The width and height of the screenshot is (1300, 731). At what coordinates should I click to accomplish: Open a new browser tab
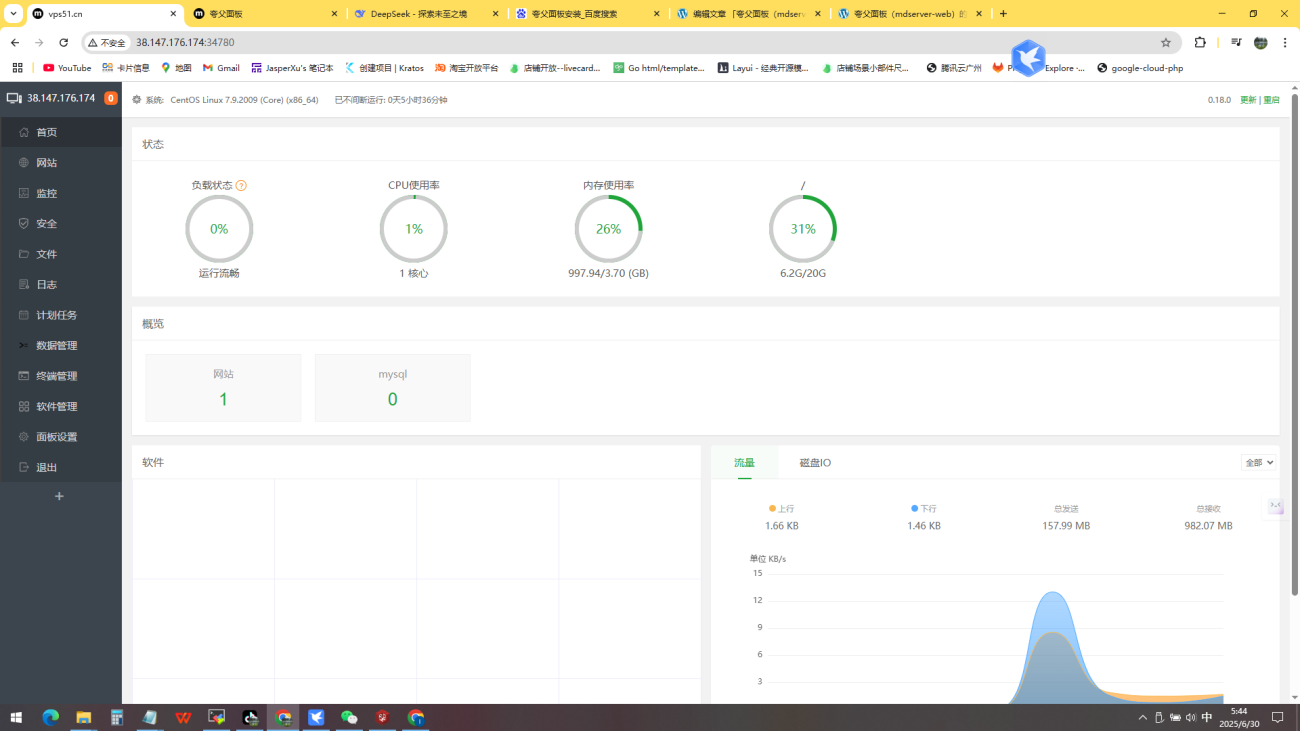[1003, 14]
